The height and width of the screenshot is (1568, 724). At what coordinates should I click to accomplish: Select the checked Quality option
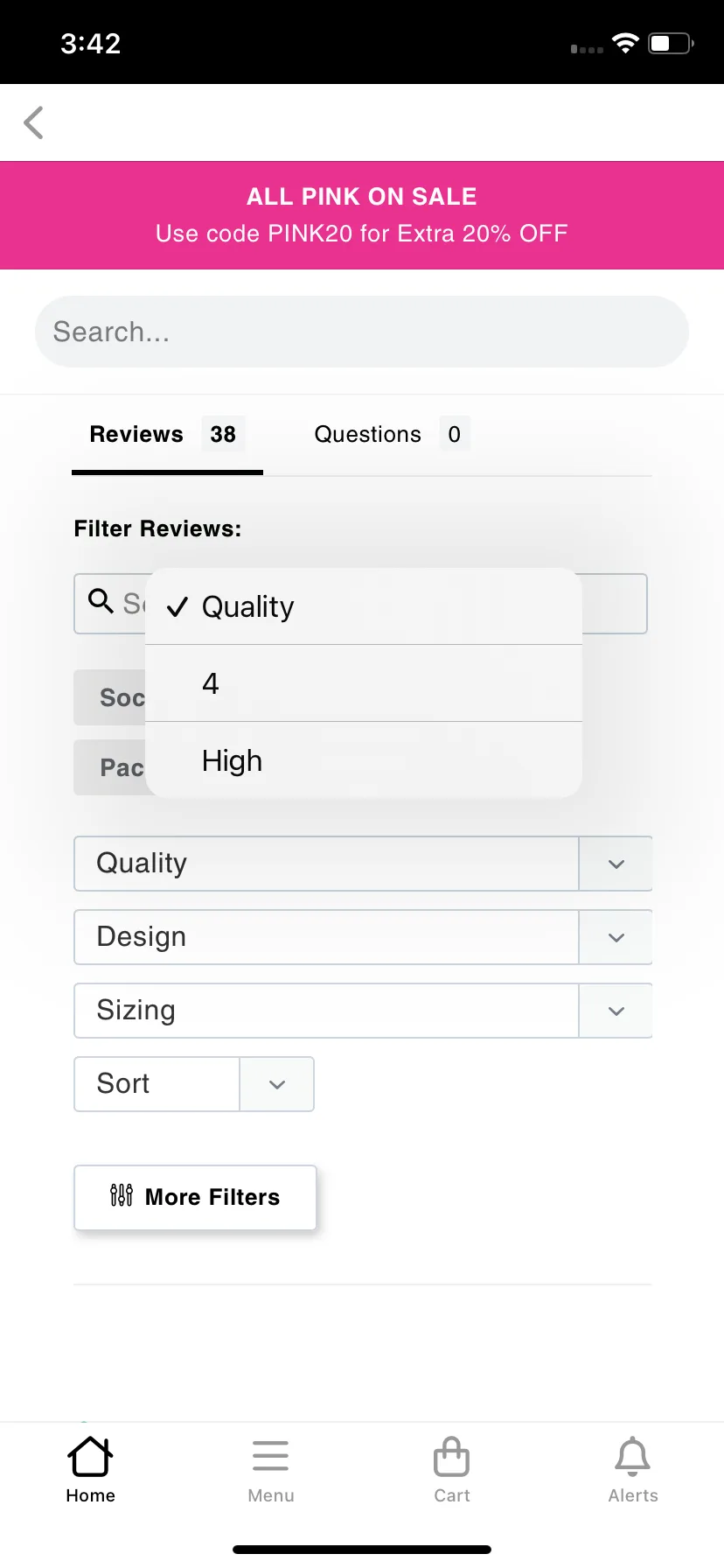point(364,606)
